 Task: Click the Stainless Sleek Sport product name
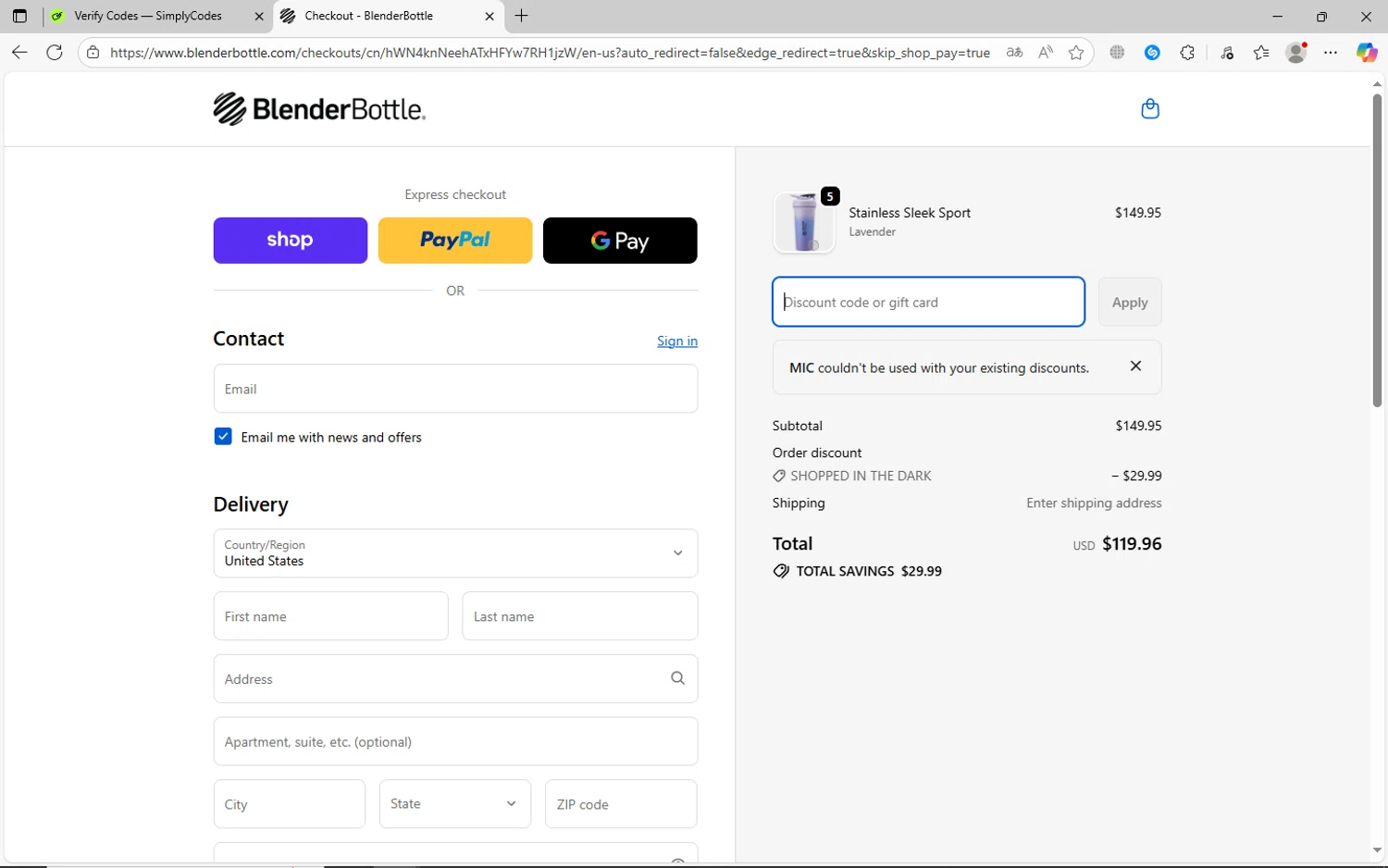[910, 213]
